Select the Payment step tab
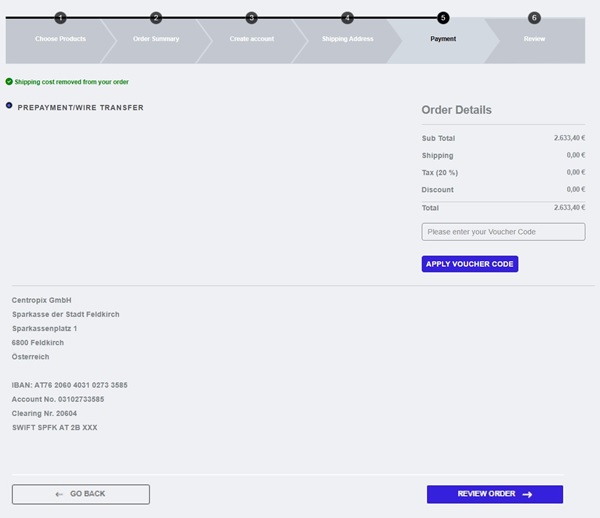 [x=443, y=39]
